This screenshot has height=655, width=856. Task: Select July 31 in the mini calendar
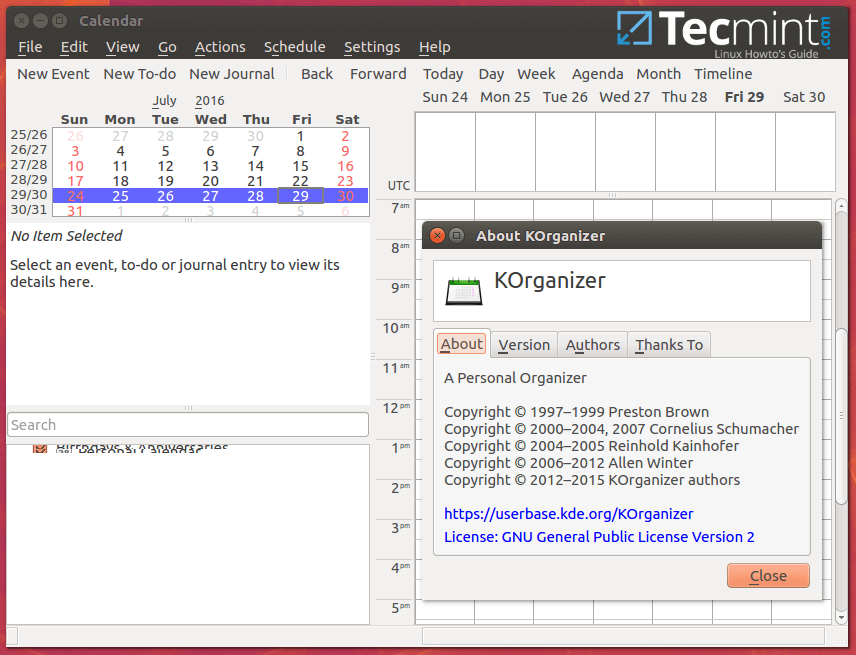(75, 211)
